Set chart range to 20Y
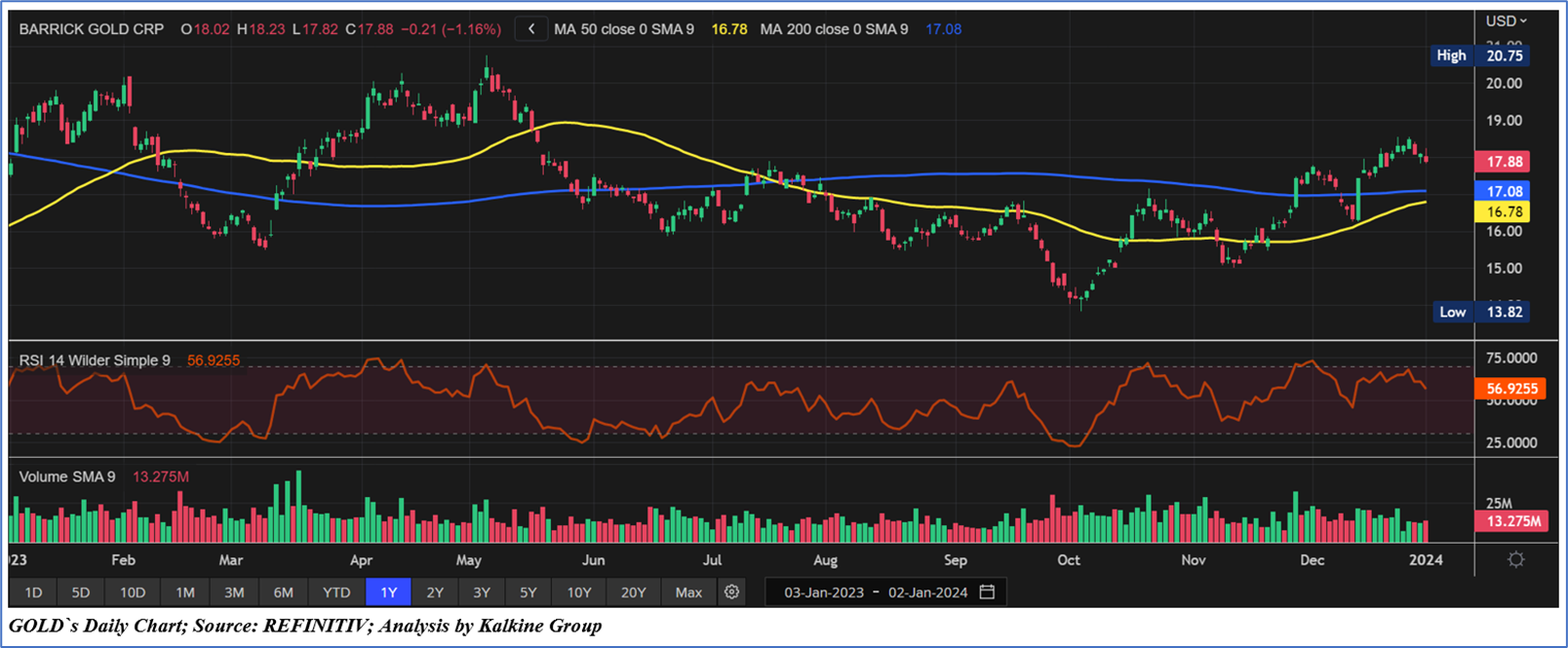 pos(634,591)
